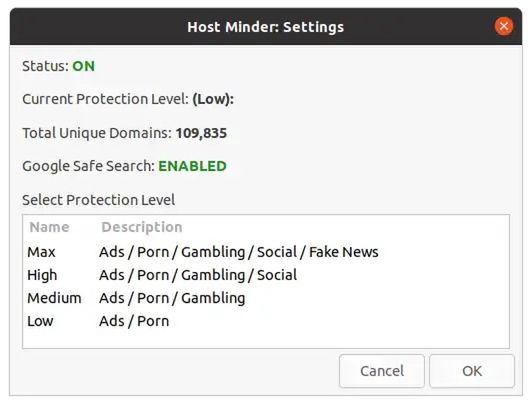Click the Host Minder: Settings title bar
This screenshot has height=405, width=532.
[266, 27]
